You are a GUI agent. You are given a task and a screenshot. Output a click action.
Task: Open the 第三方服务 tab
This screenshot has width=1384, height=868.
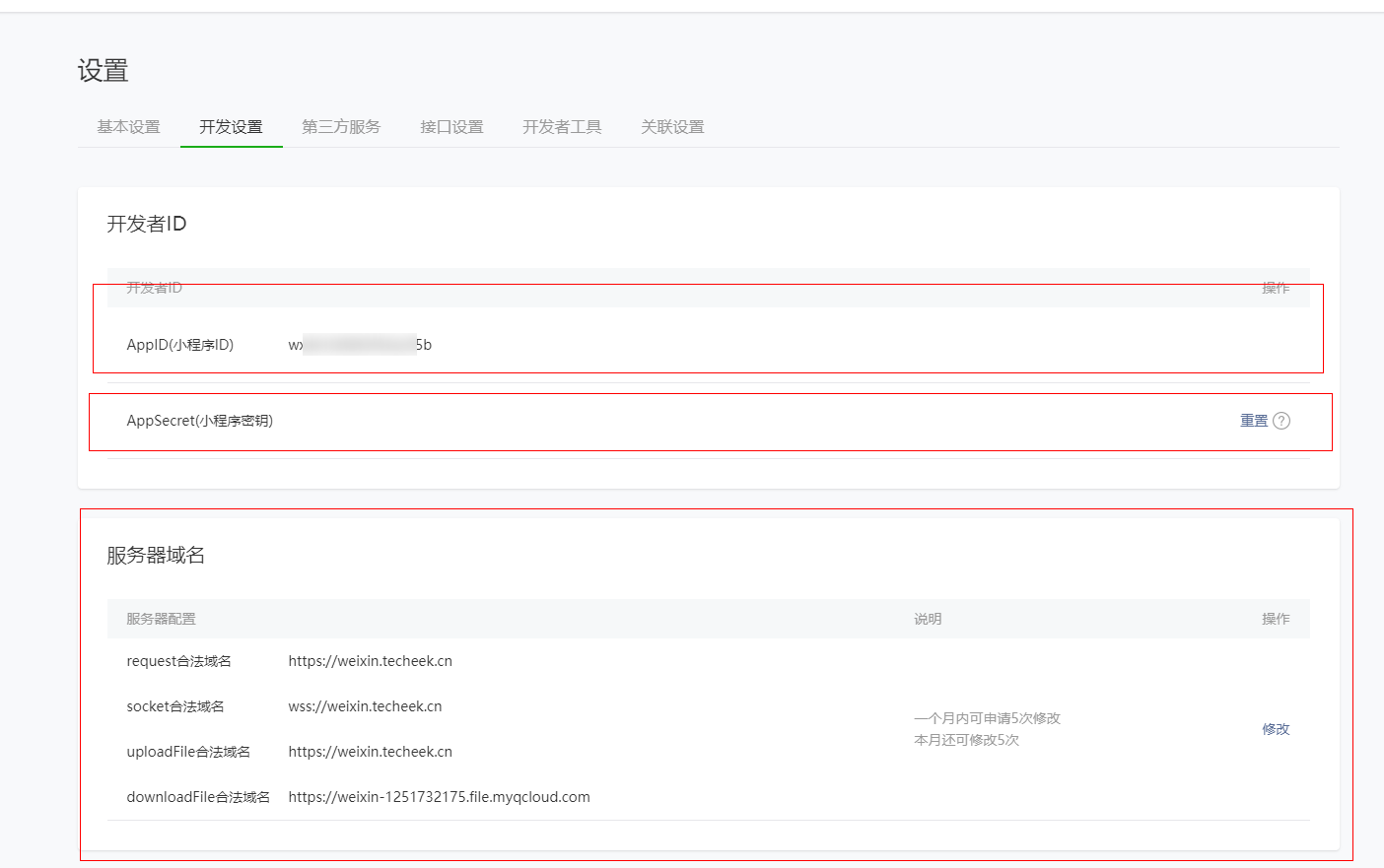click(x=341, y=127)
